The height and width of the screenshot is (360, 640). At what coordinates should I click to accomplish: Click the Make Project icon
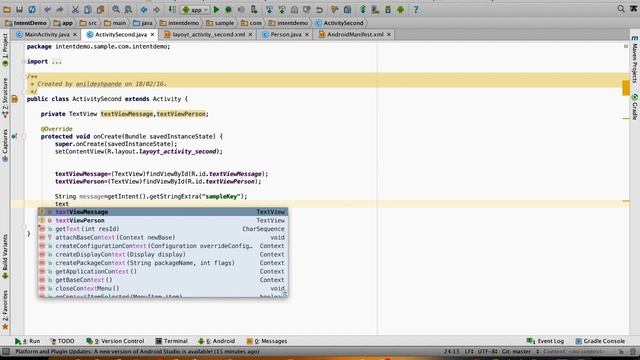pyautogui.click(x=172, y=9)
